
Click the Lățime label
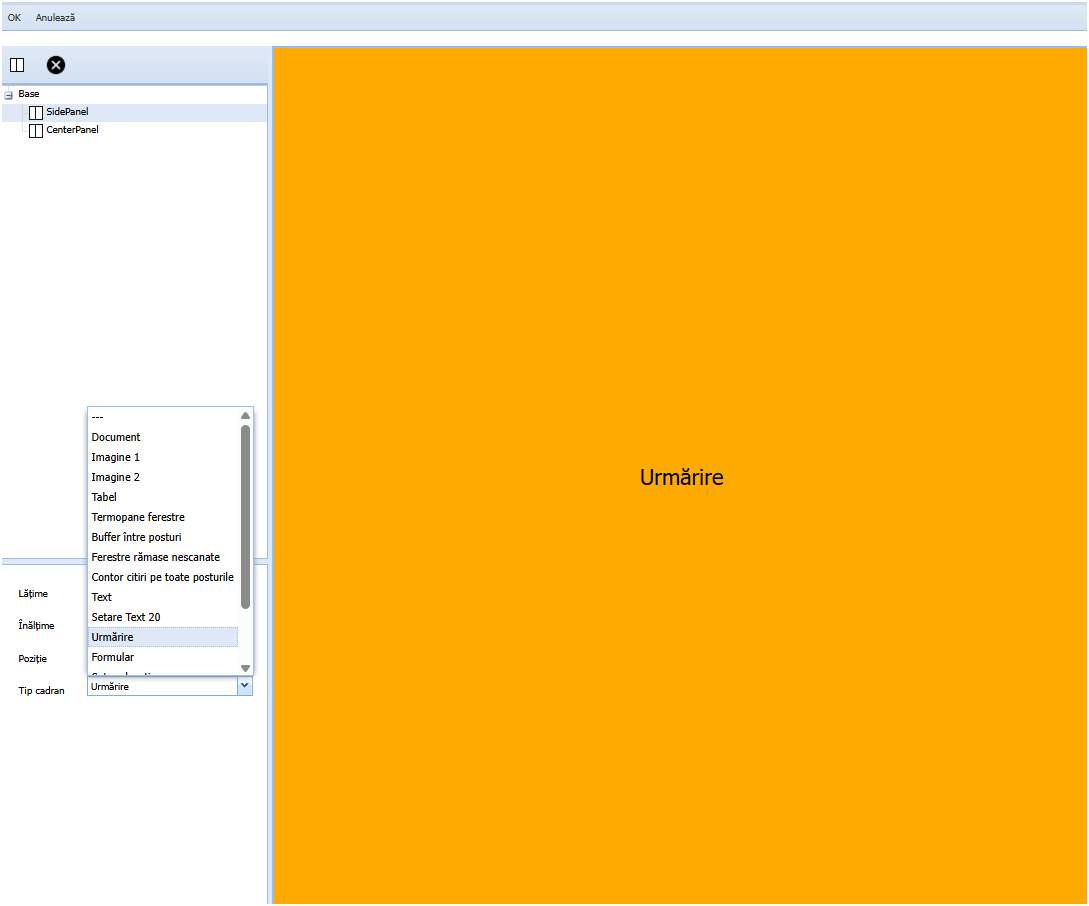[33, 594]
